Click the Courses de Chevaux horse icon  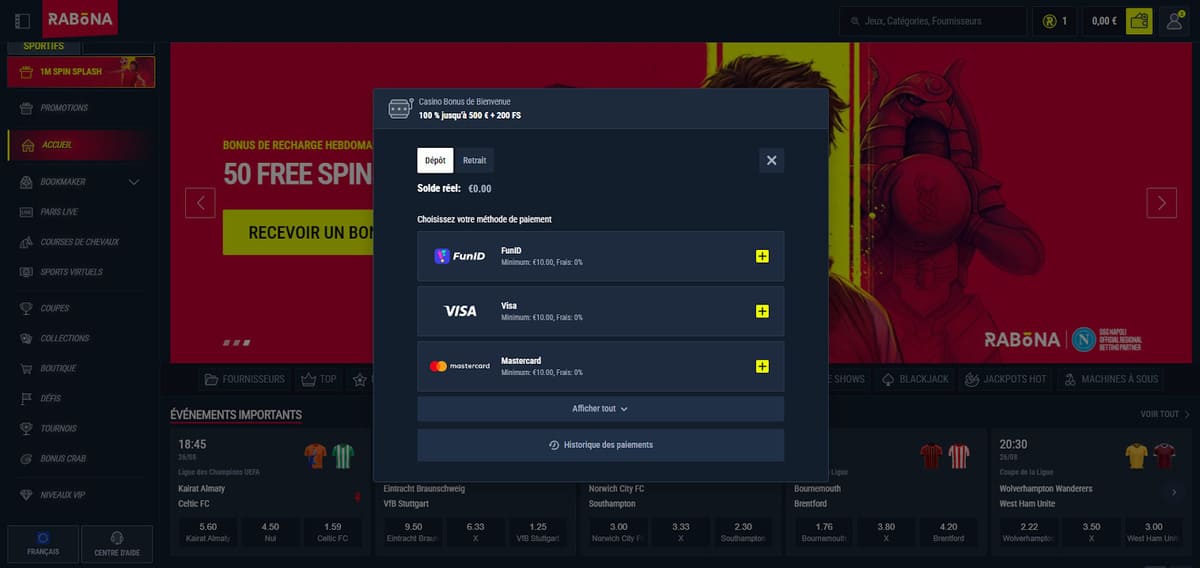pyautogui.click(x=26, y=242)
